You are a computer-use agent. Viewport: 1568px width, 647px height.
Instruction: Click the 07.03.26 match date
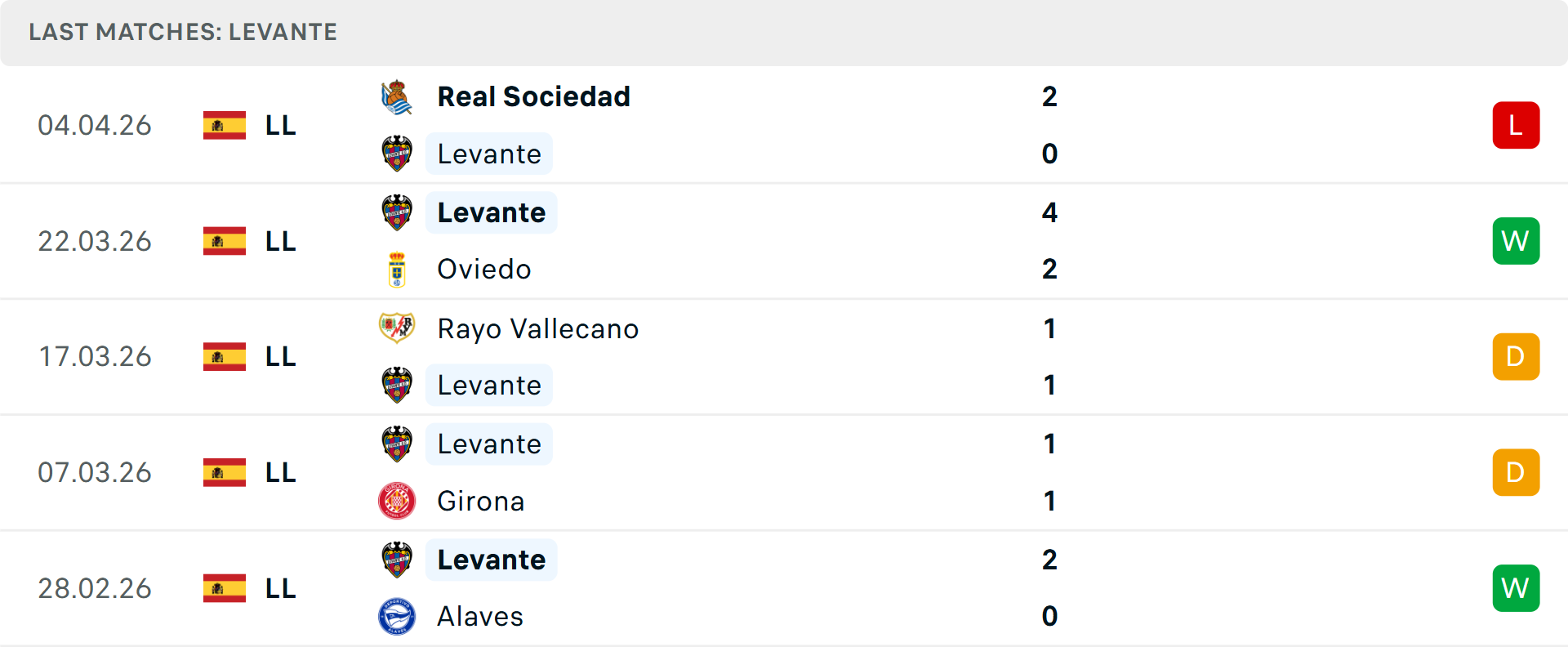click(x=95, y=472)
